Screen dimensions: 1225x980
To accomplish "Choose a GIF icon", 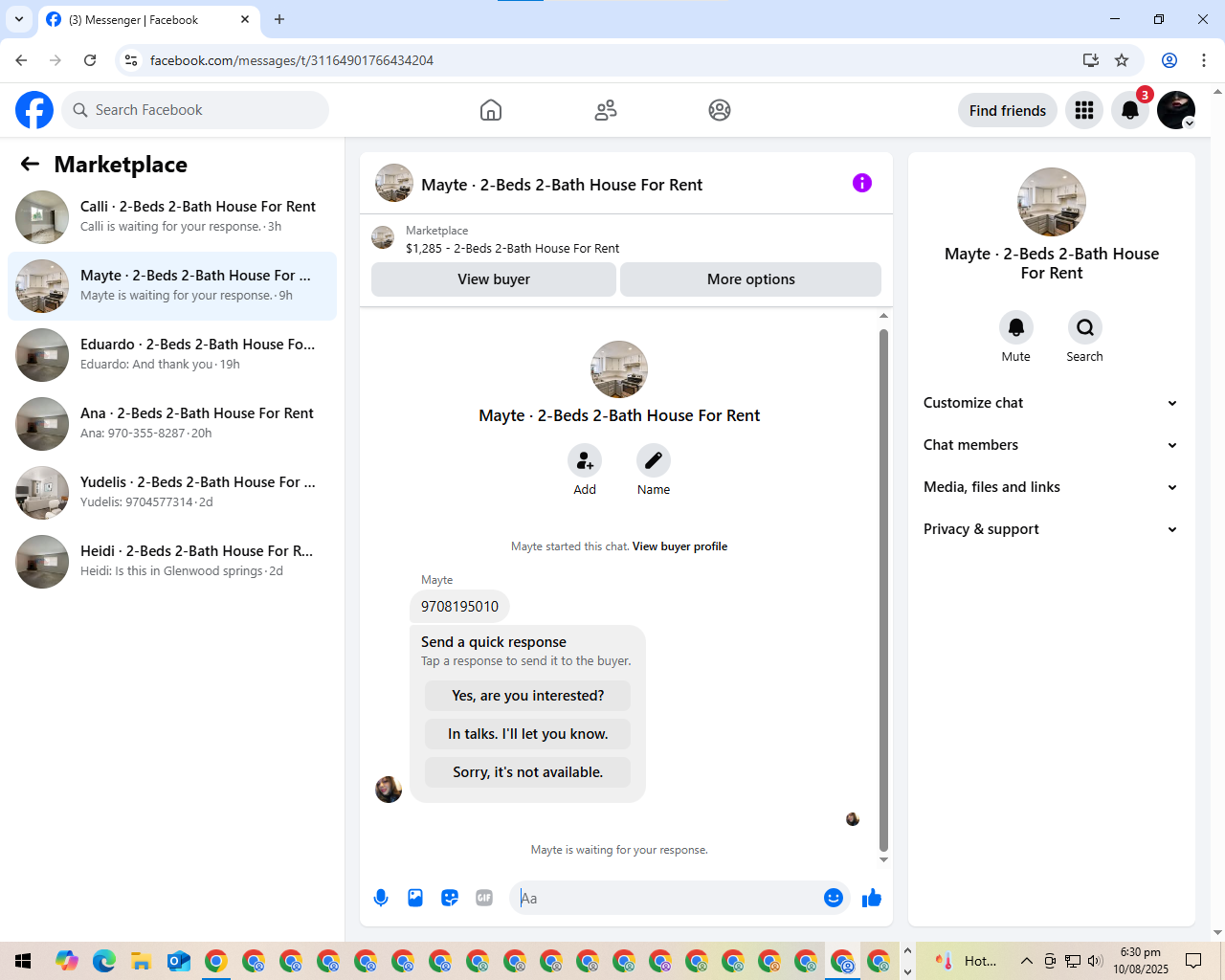I will (484, 898).
